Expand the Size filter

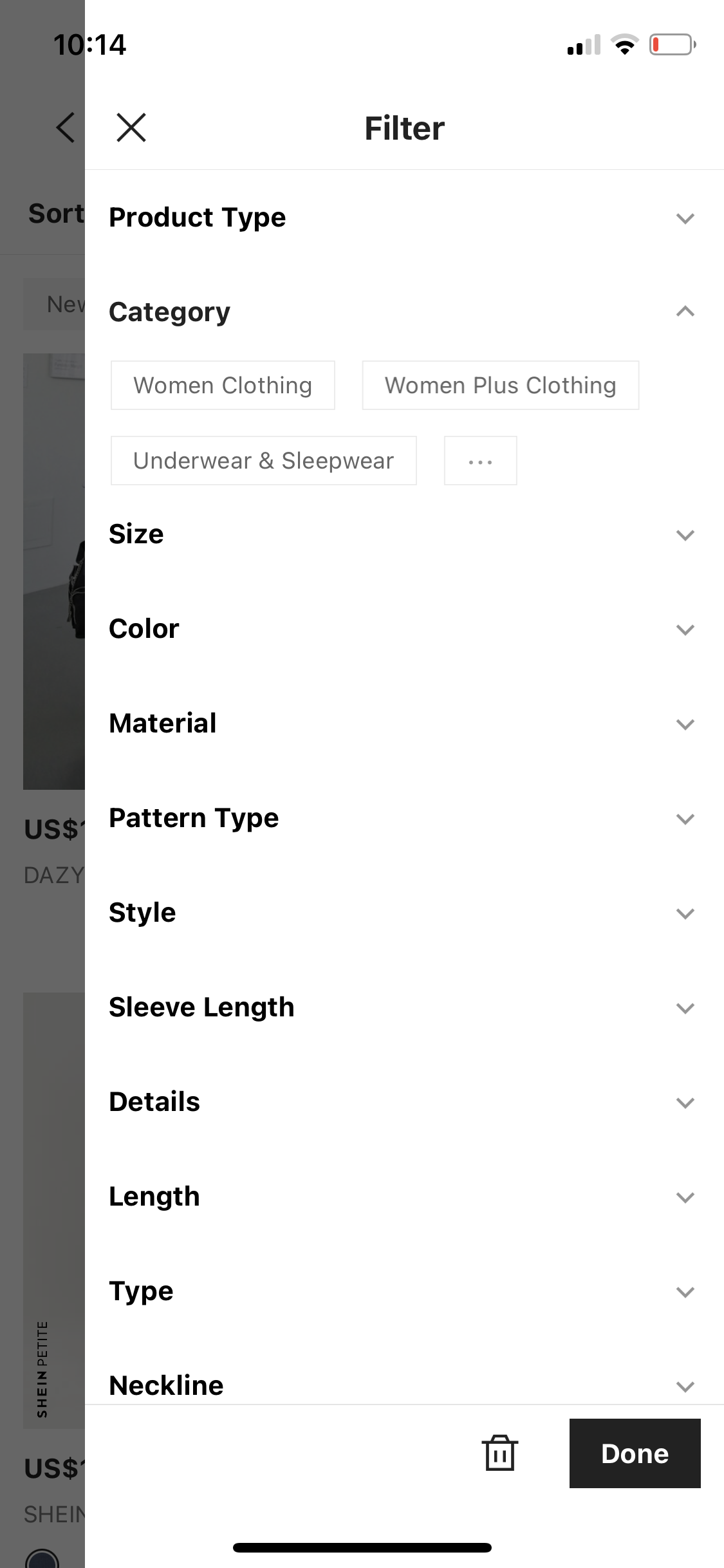coord(685,535)
